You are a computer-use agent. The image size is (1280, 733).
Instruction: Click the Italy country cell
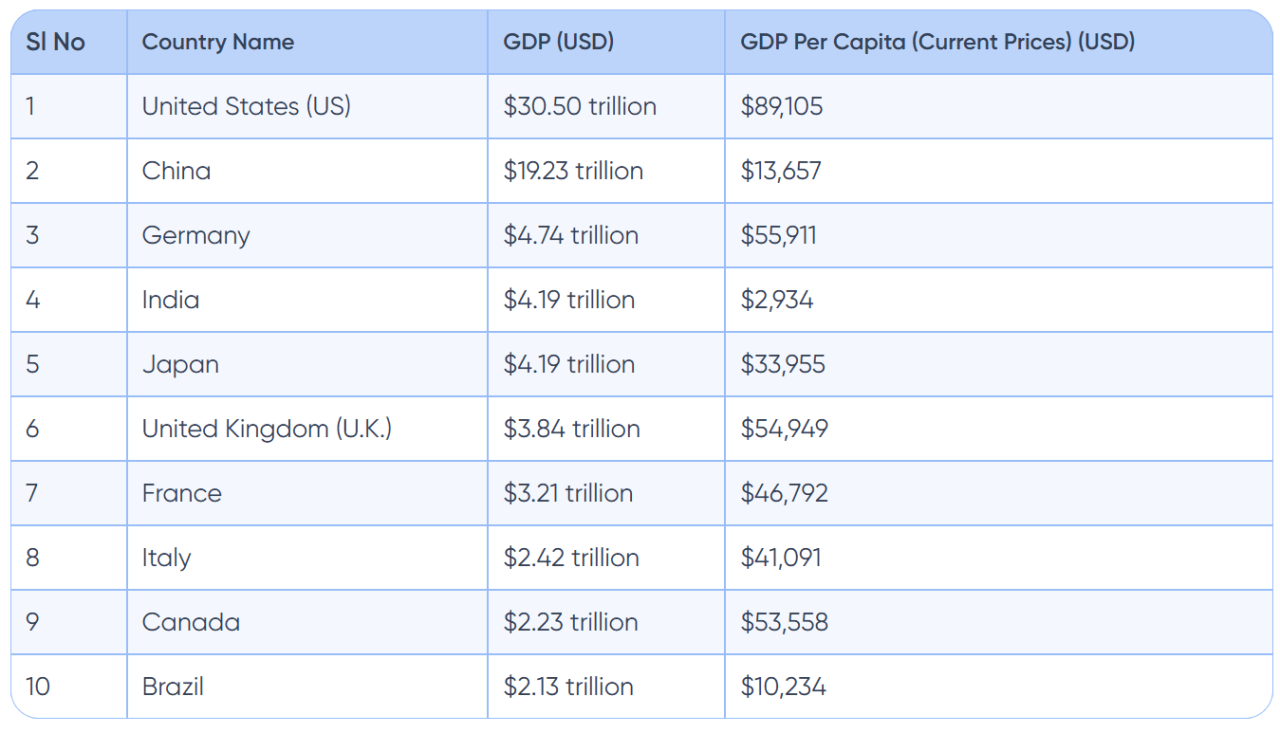click(x=166, y=558)
